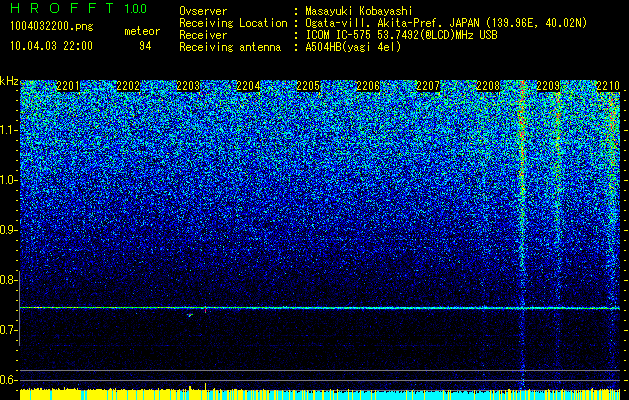Click the HROFFT program title
The image size is (629, 400).
tap(62, 8)
